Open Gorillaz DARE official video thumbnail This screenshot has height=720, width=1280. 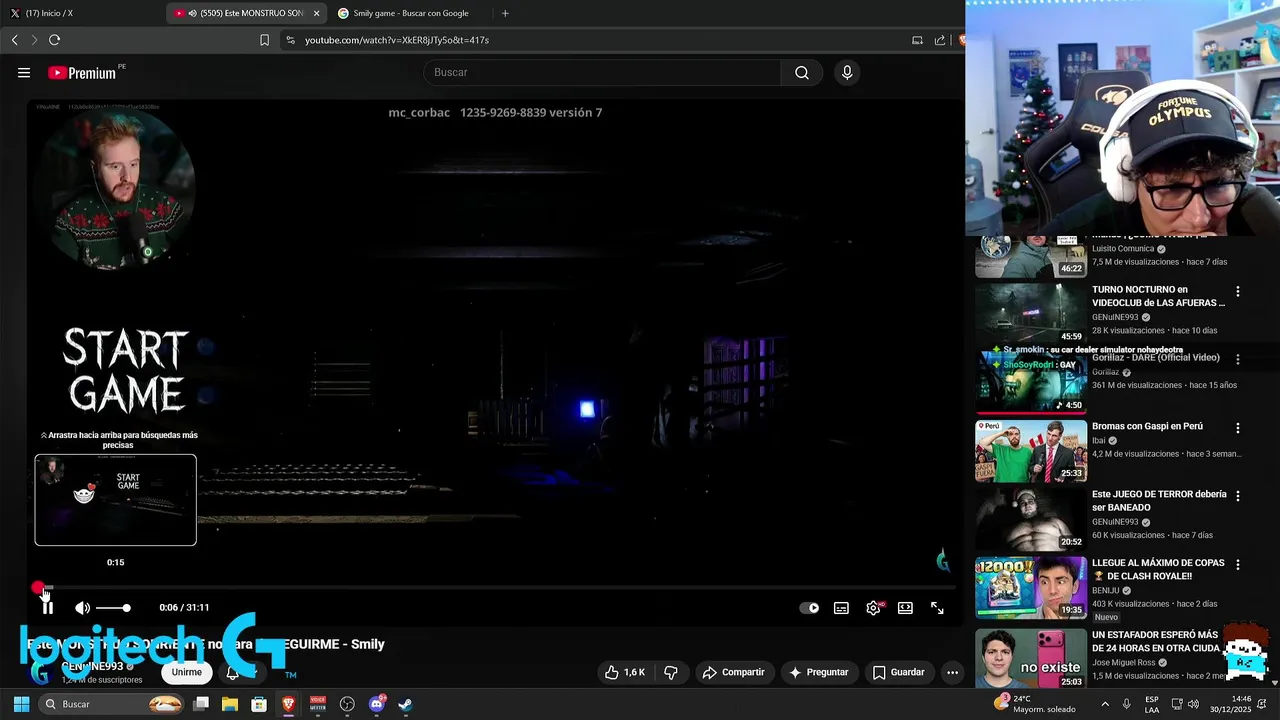(1031, 382)
